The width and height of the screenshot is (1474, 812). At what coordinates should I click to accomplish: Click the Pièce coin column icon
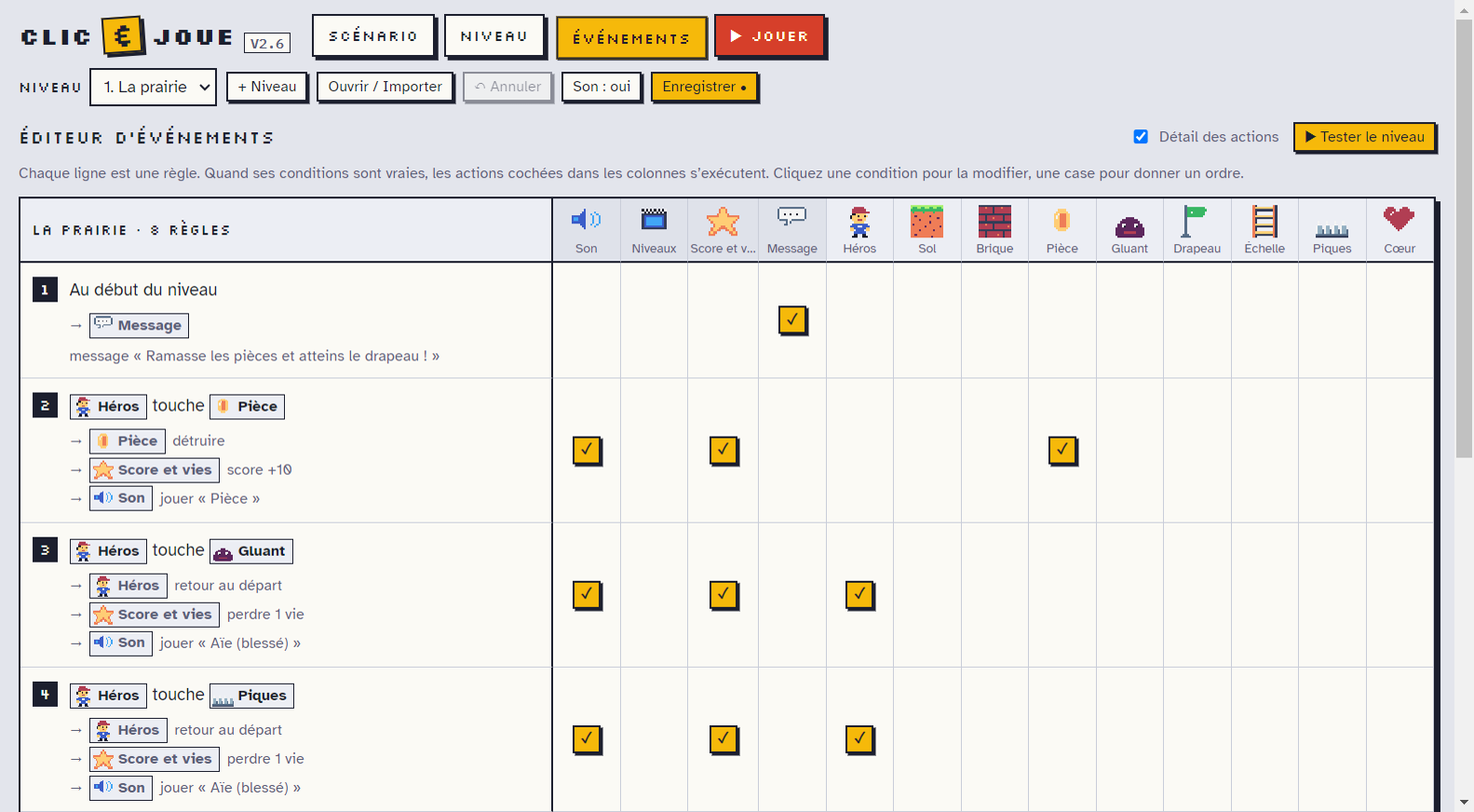click(x=1062, y=221)
